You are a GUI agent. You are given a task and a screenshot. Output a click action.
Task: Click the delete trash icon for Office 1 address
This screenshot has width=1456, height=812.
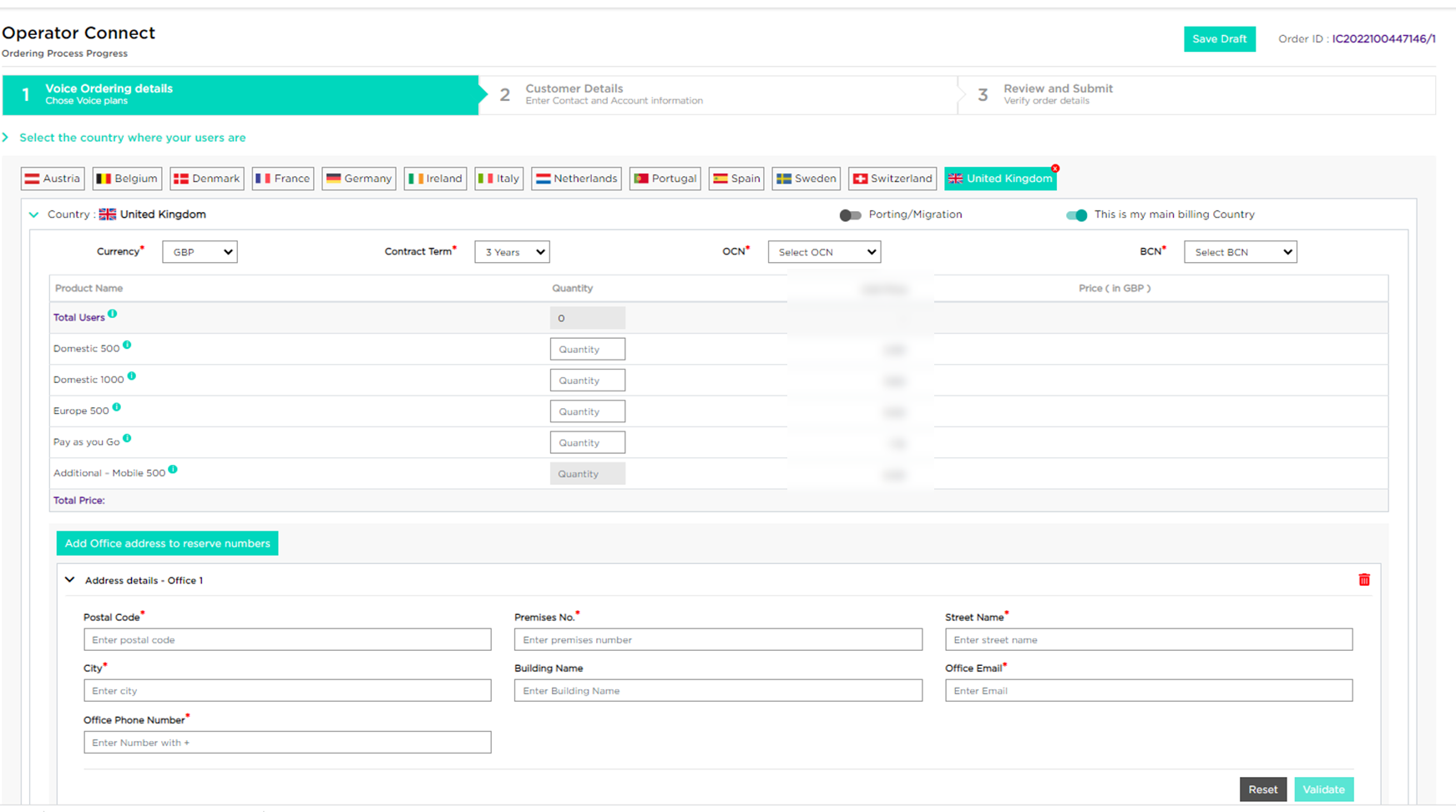click(1365, 579)
